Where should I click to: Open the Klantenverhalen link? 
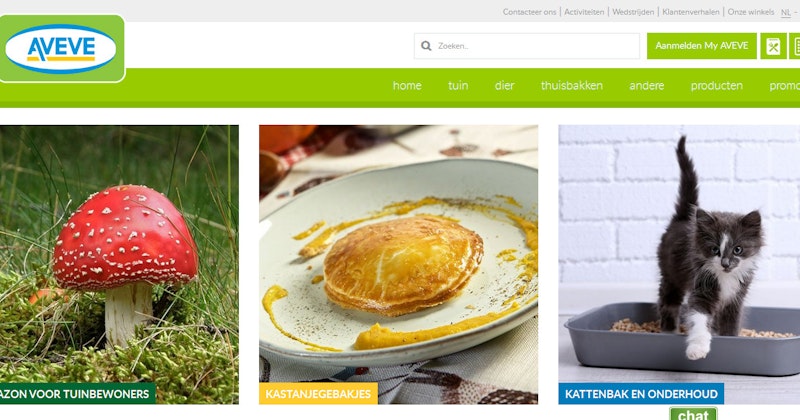690,12
